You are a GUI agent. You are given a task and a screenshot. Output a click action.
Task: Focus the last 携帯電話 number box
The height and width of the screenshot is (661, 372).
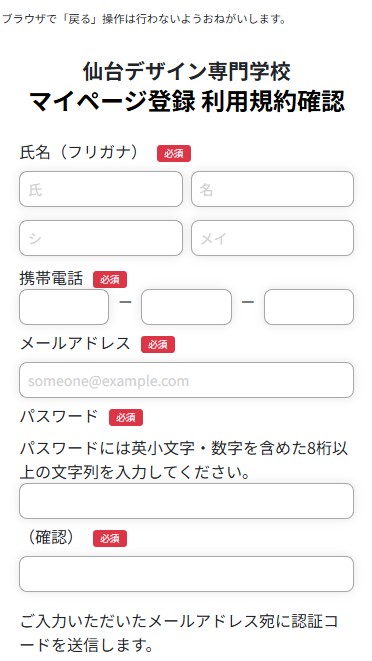click(309, 307)
